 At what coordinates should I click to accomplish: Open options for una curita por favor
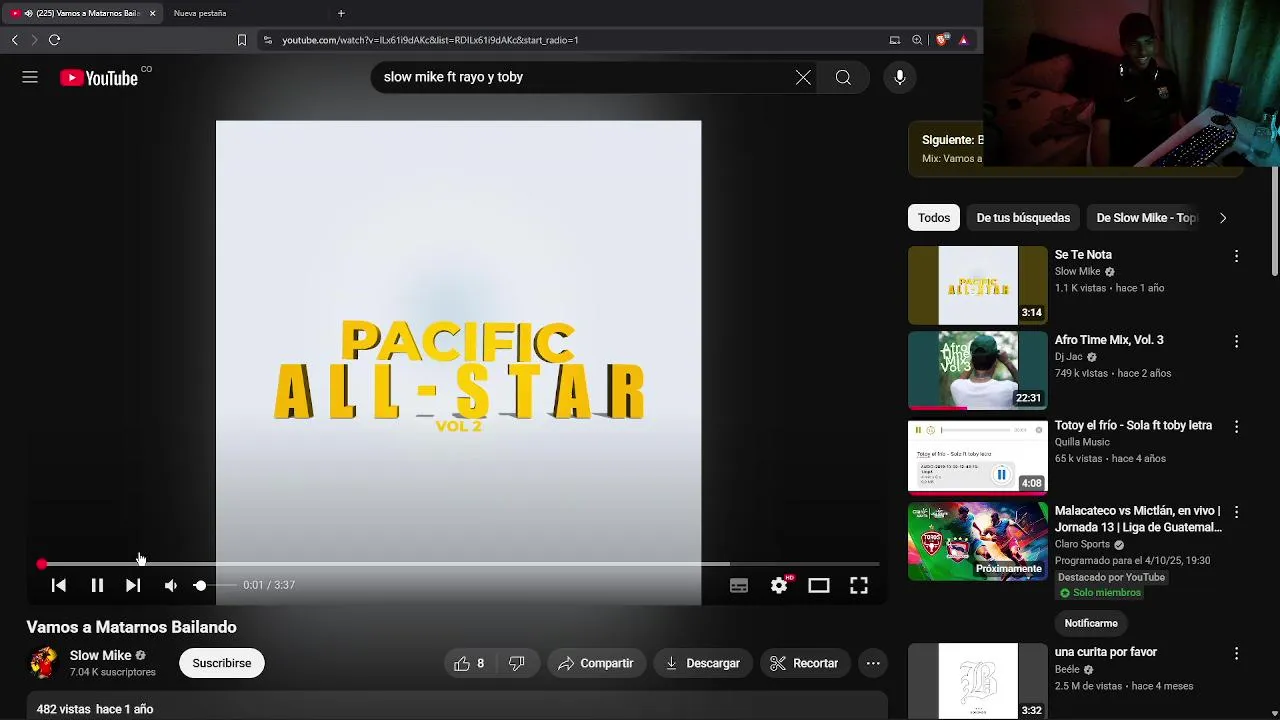click(x=1236, y=653)
